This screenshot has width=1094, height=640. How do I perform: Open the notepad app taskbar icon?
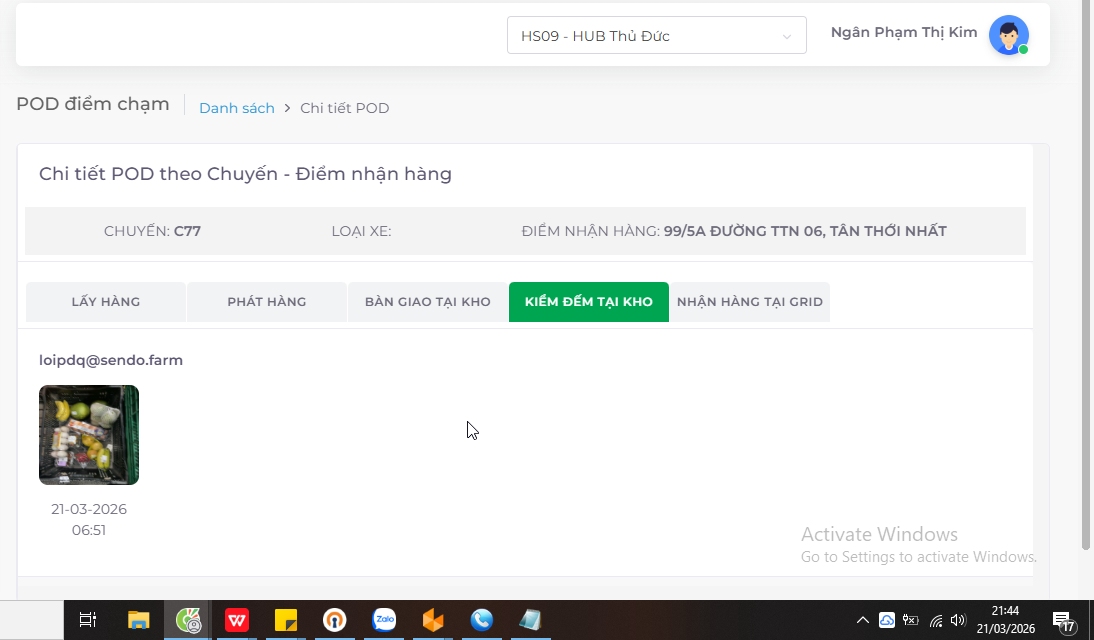tap(530, 620)
